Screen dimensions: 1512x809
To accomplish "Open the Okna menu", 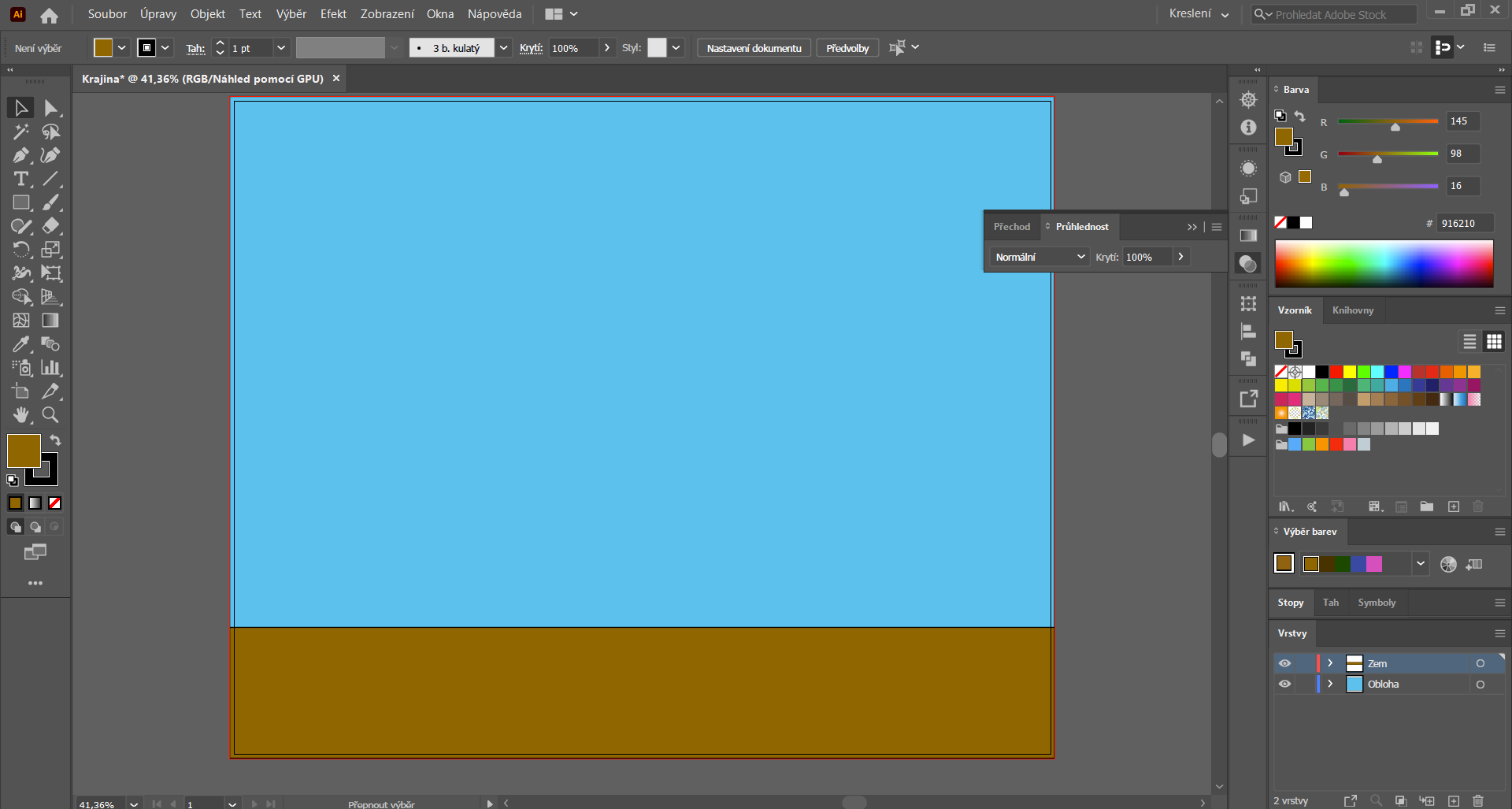I will tap(440, 13).
